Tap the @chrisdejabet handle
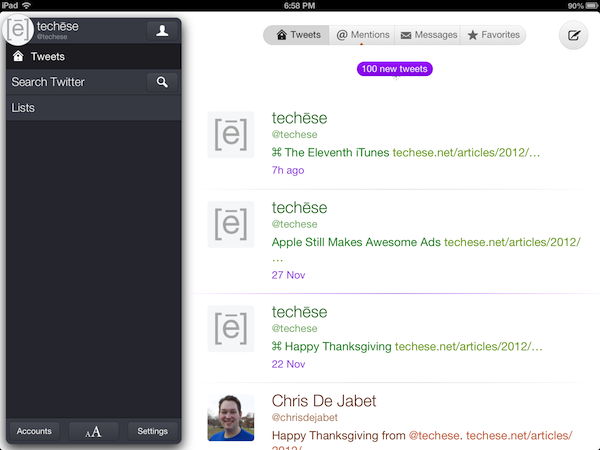The image size is (600, 450). pyautogui.click(x=305, y=417)
